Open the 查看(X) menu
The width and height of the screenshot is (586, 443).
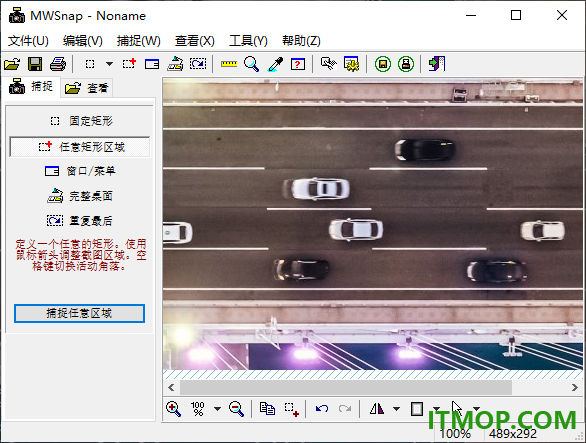point(195,41)
